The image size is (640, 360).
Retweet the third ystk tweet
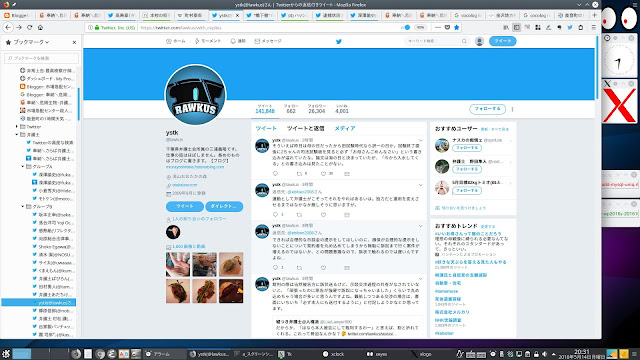pos(299,268)
